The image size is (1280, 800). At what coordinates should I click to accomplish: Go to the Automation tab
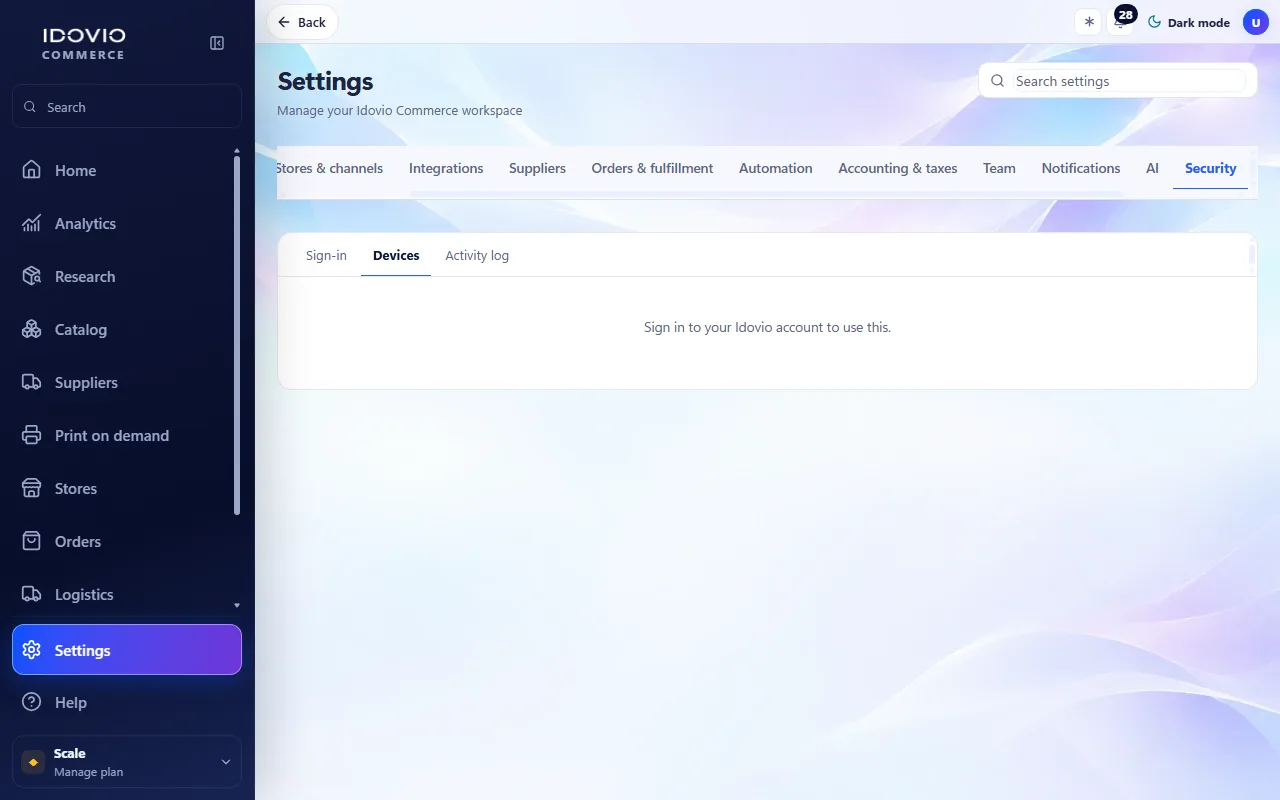click(776, 168)
